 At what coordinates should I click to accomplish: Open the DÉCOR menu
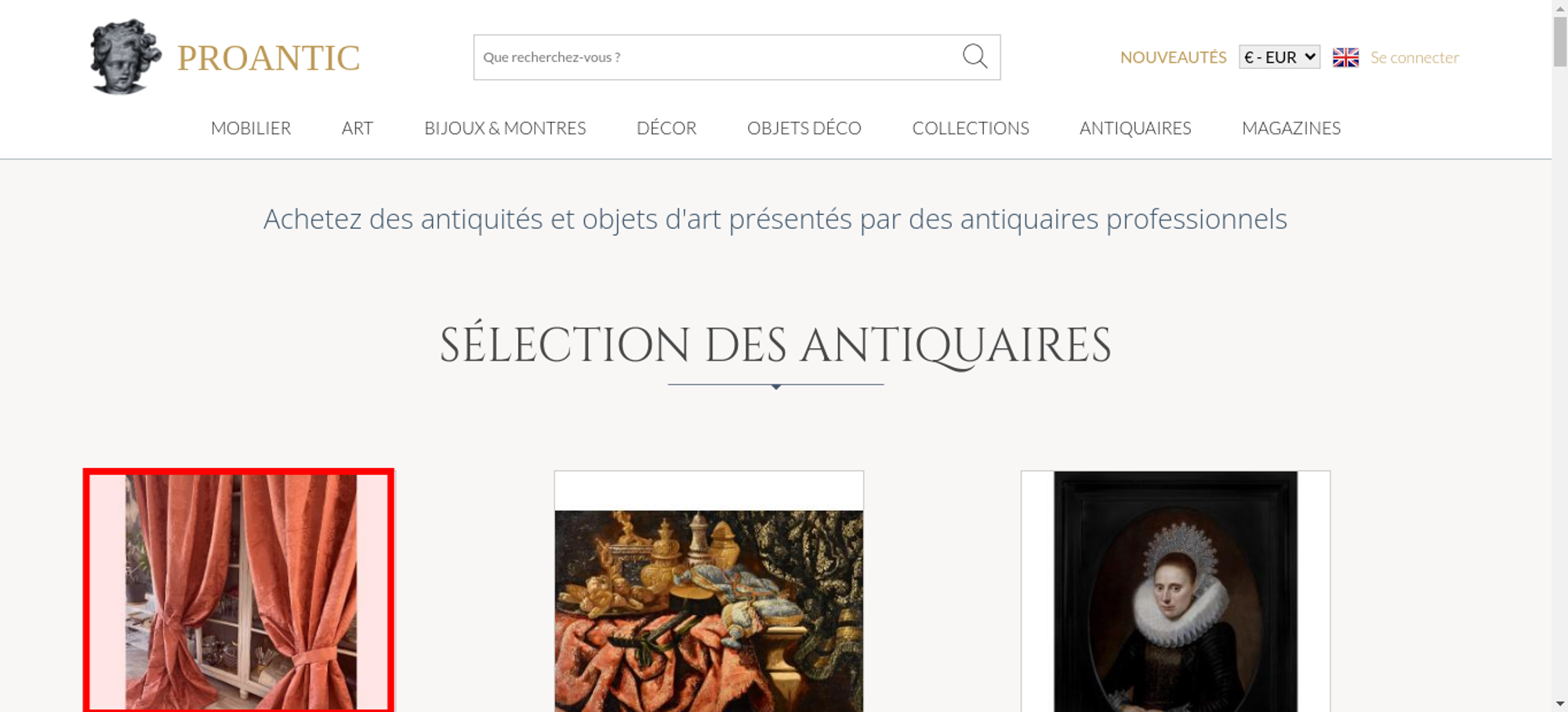[666, 128]
